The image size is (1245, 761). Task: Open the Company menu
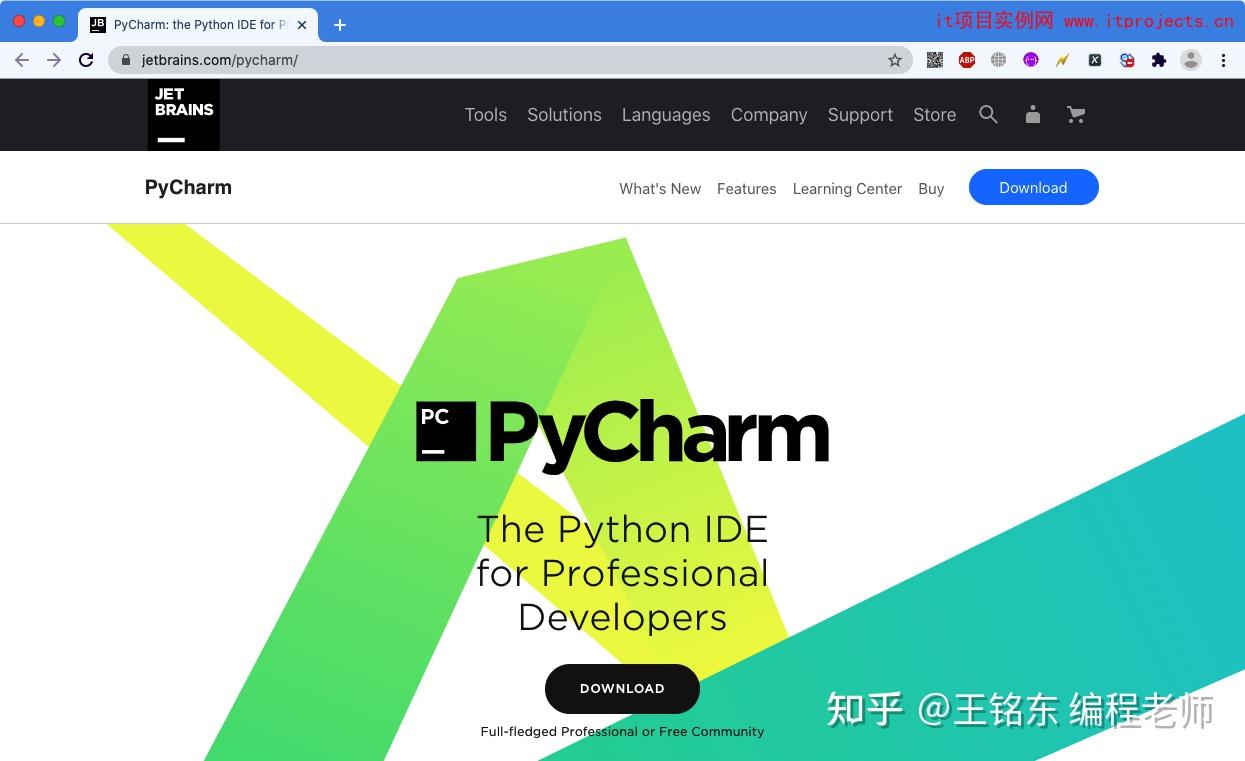coord(769,115)
